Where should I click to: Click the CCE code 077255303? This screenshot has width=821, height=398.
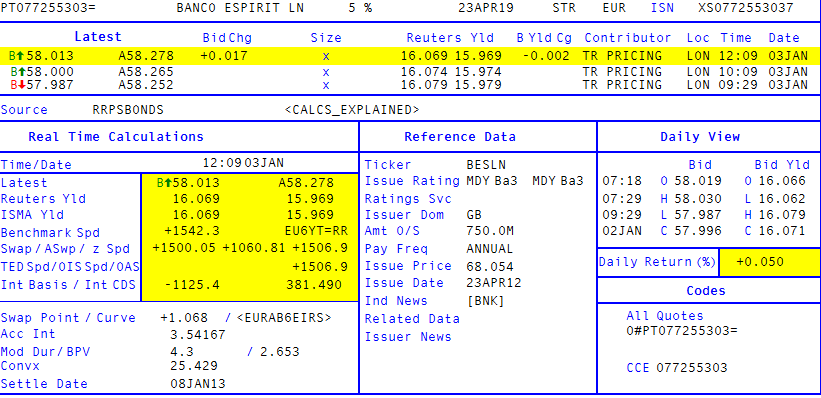pyautogui.click(x=692, y=368)
